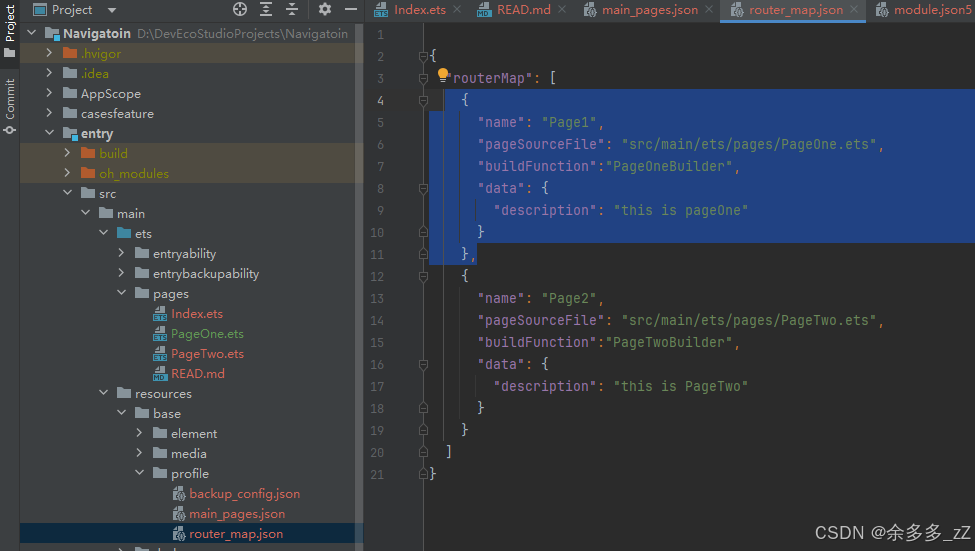This screenshot has width=975, height=551.
Task: Click the backup_config.json file icon
Action: click(179, 494)
